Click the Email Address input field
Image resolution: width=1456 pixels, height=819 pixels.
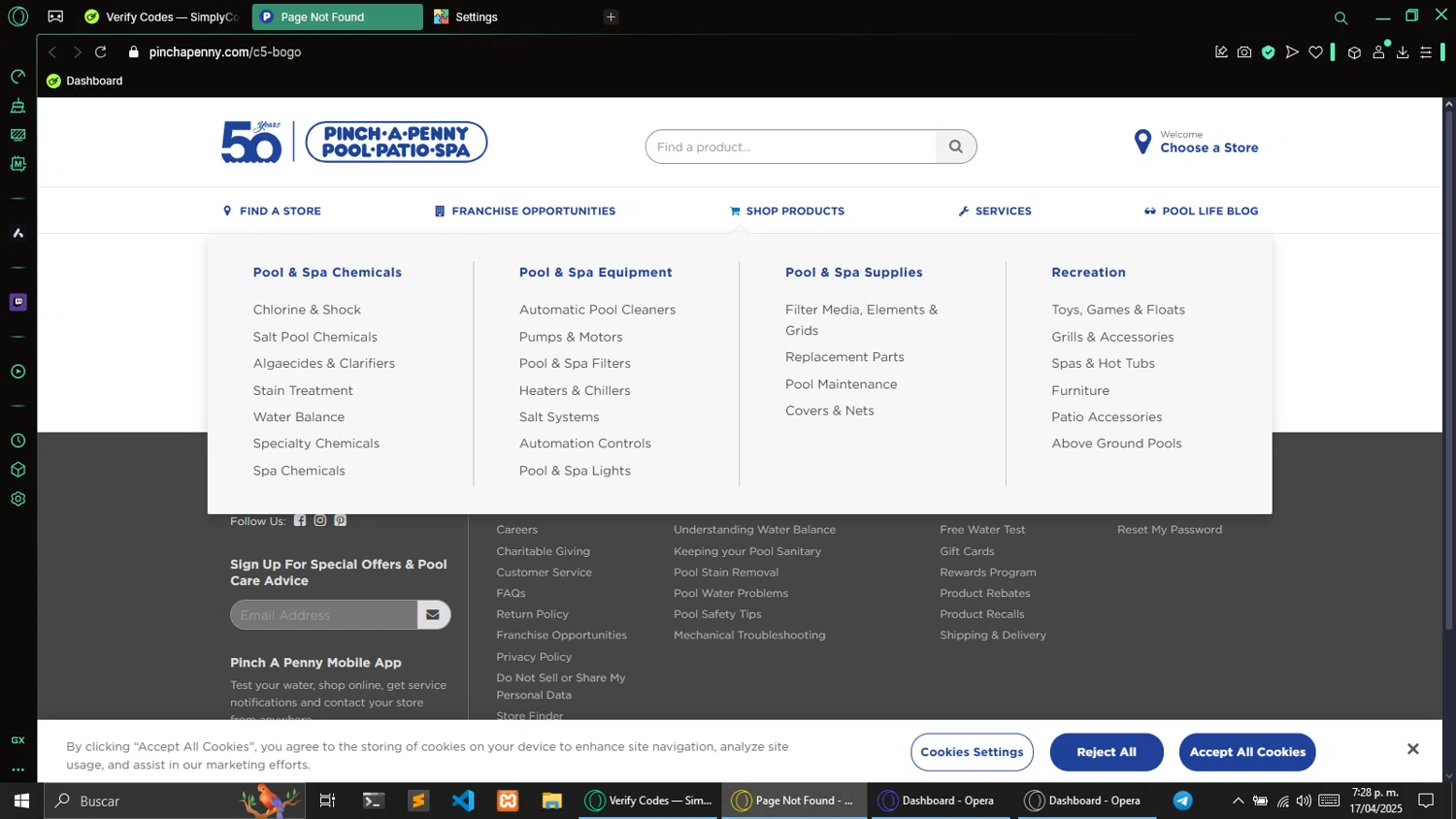(324, 614)
